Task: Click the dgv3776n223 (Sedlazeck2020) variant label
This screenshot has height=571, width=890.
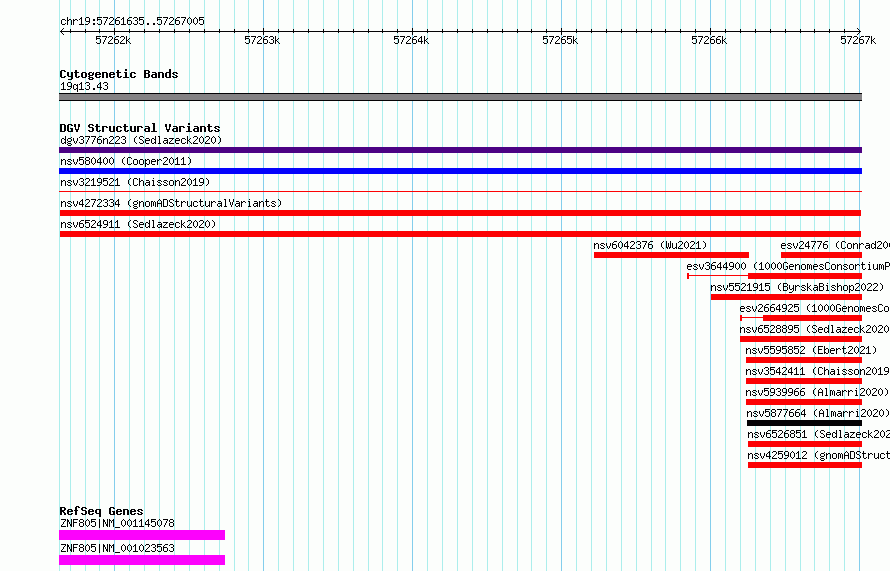Action: coord(141,140)
